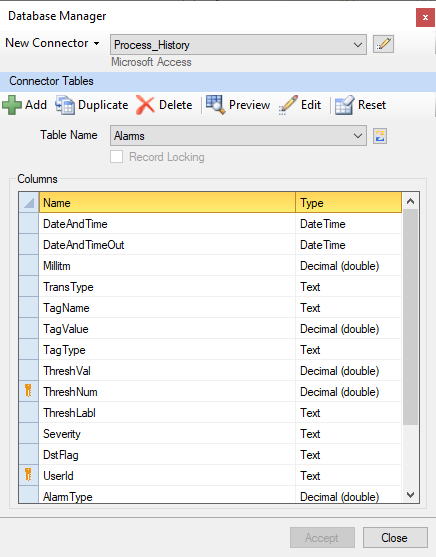Edit connector via pencil button beside Process_History
Screen dimensions: 436x557
pos(383,44)
